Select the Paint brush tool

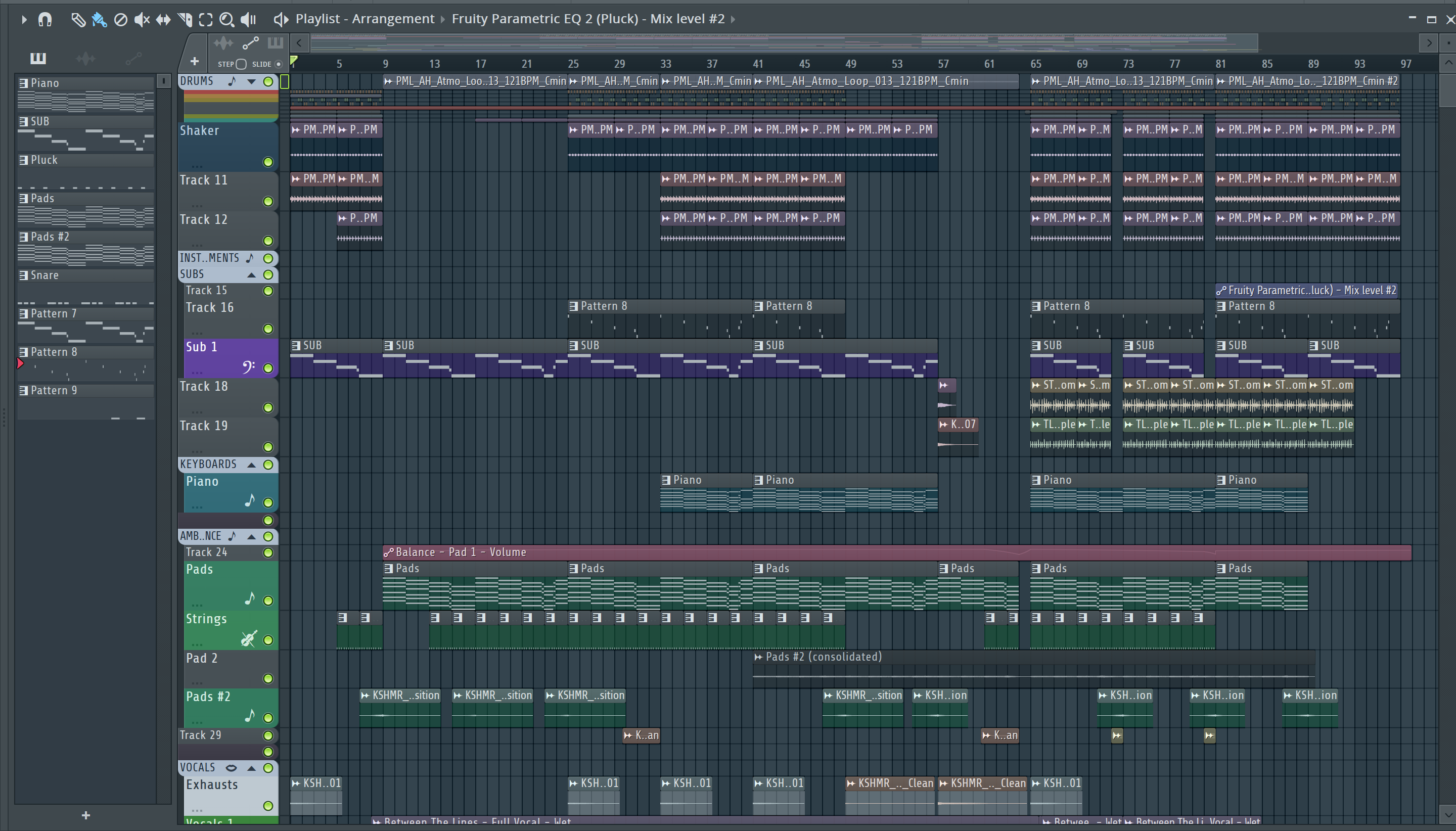(x=99, y=19)
